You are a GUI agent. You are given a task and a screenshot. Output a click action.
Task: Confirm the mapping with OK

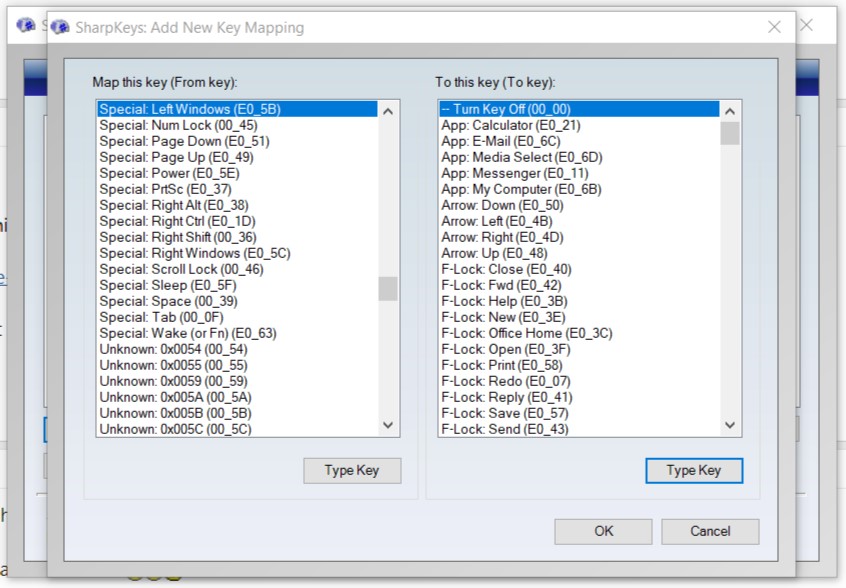(x=603, y=531)
